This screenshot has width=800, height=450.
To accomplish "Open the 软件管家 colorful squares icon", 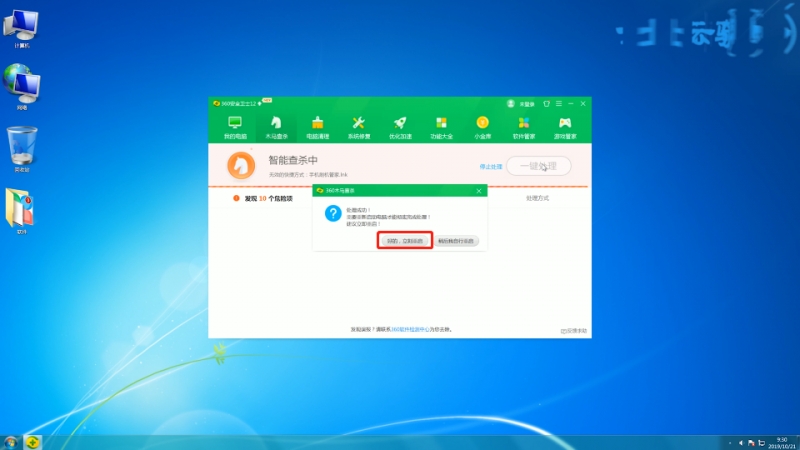I will (x=524, y=128).
